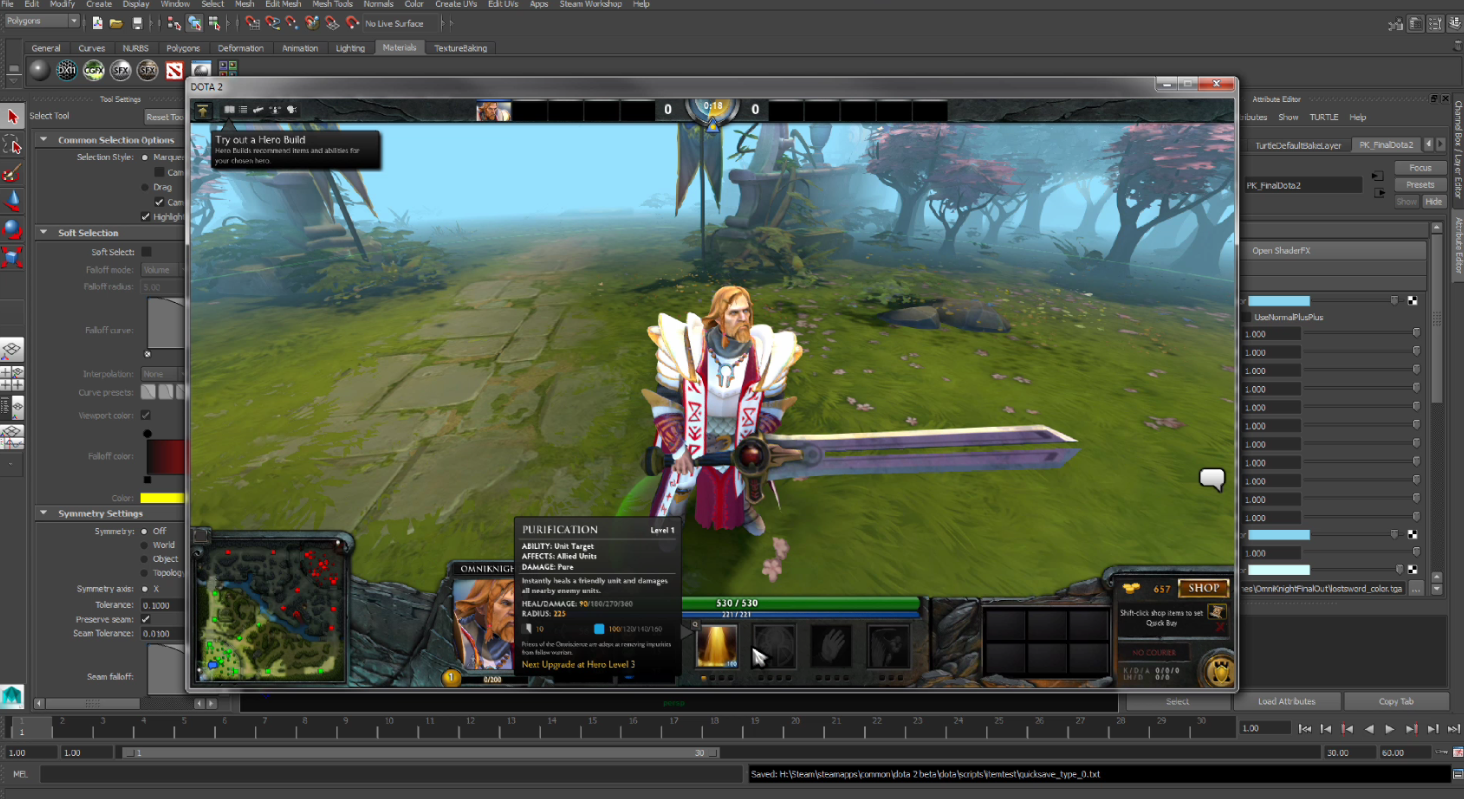Open the Dota 2 SHOP button

pos(1204,588)
